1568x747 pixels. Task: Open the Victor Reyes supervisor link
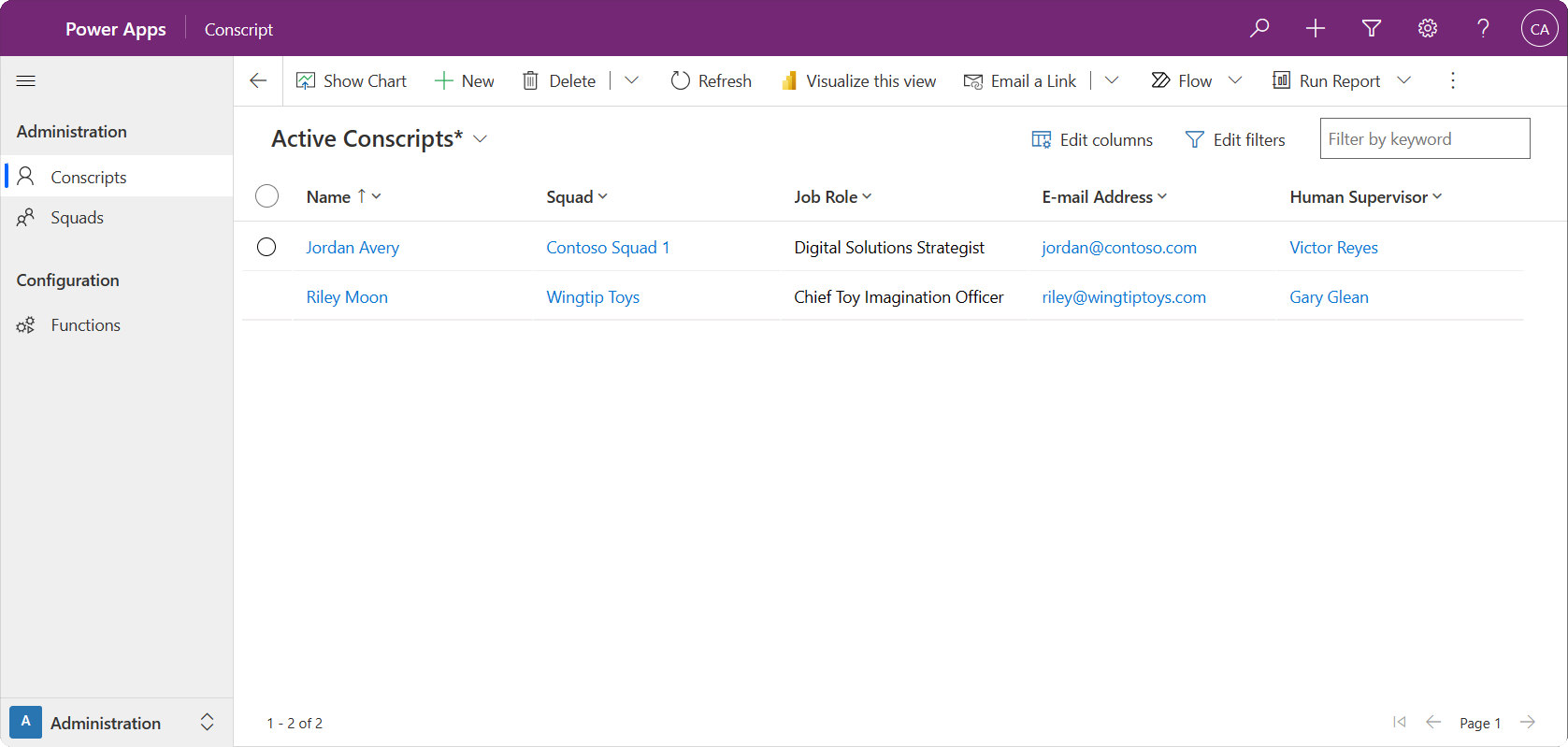pyautogui.click(x=1333, y=248)
